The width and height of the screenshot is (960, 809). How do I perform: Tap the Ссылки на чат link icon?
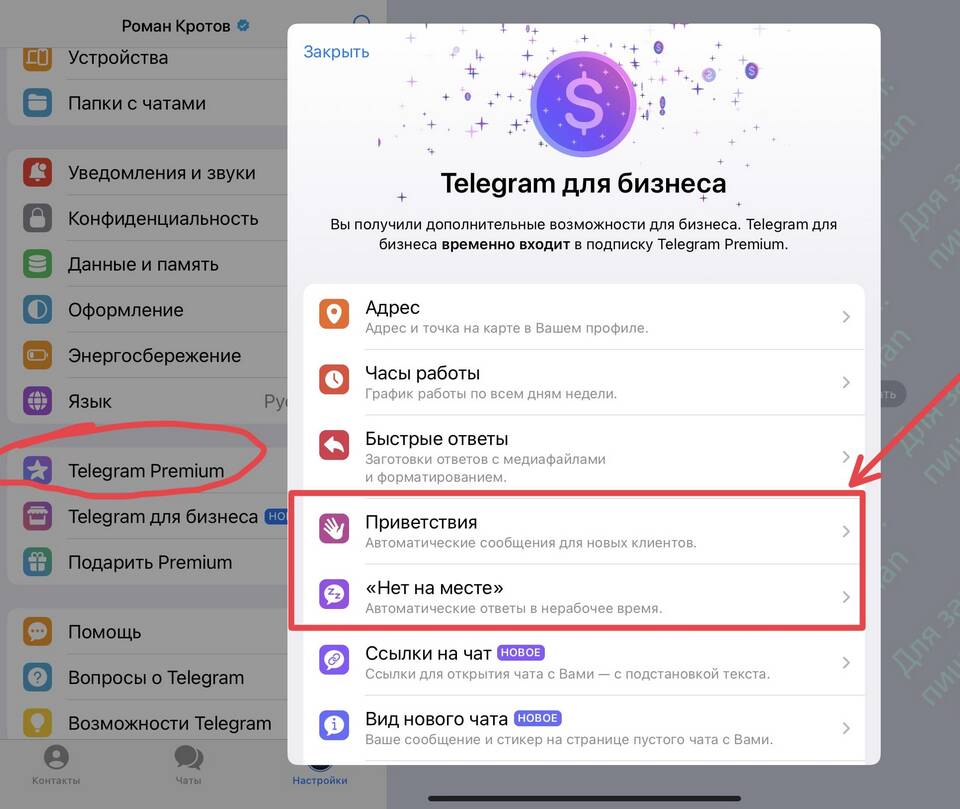[x=334, y=660]
